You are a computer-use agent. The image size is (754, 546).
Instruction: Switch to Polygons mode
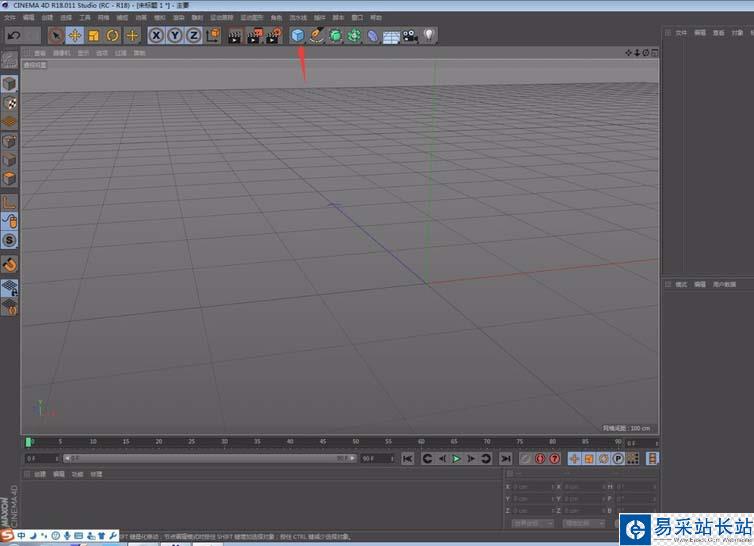[9, 178]
